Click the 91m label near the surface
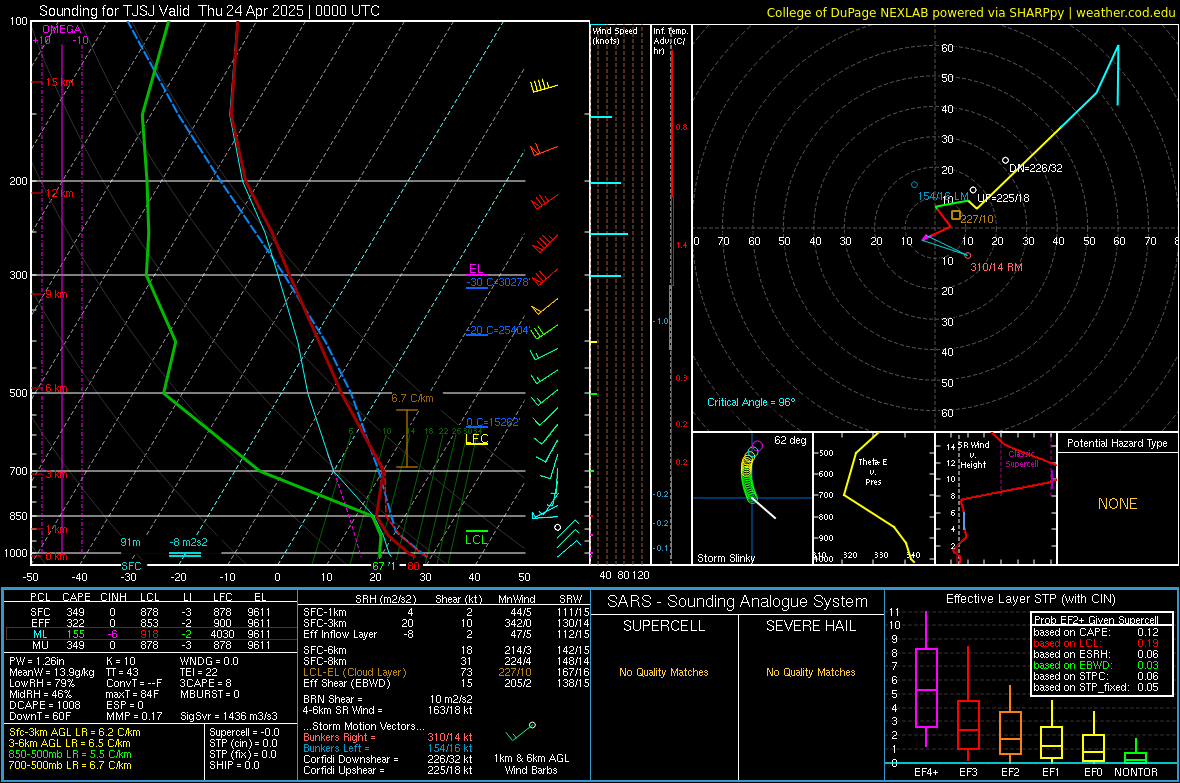 click(x=130, y=542)
